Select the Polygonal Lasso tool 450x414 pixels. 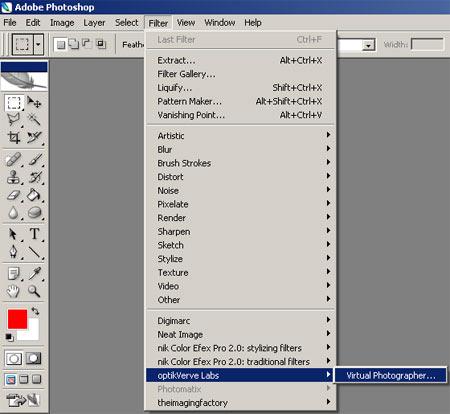(14, 120)
